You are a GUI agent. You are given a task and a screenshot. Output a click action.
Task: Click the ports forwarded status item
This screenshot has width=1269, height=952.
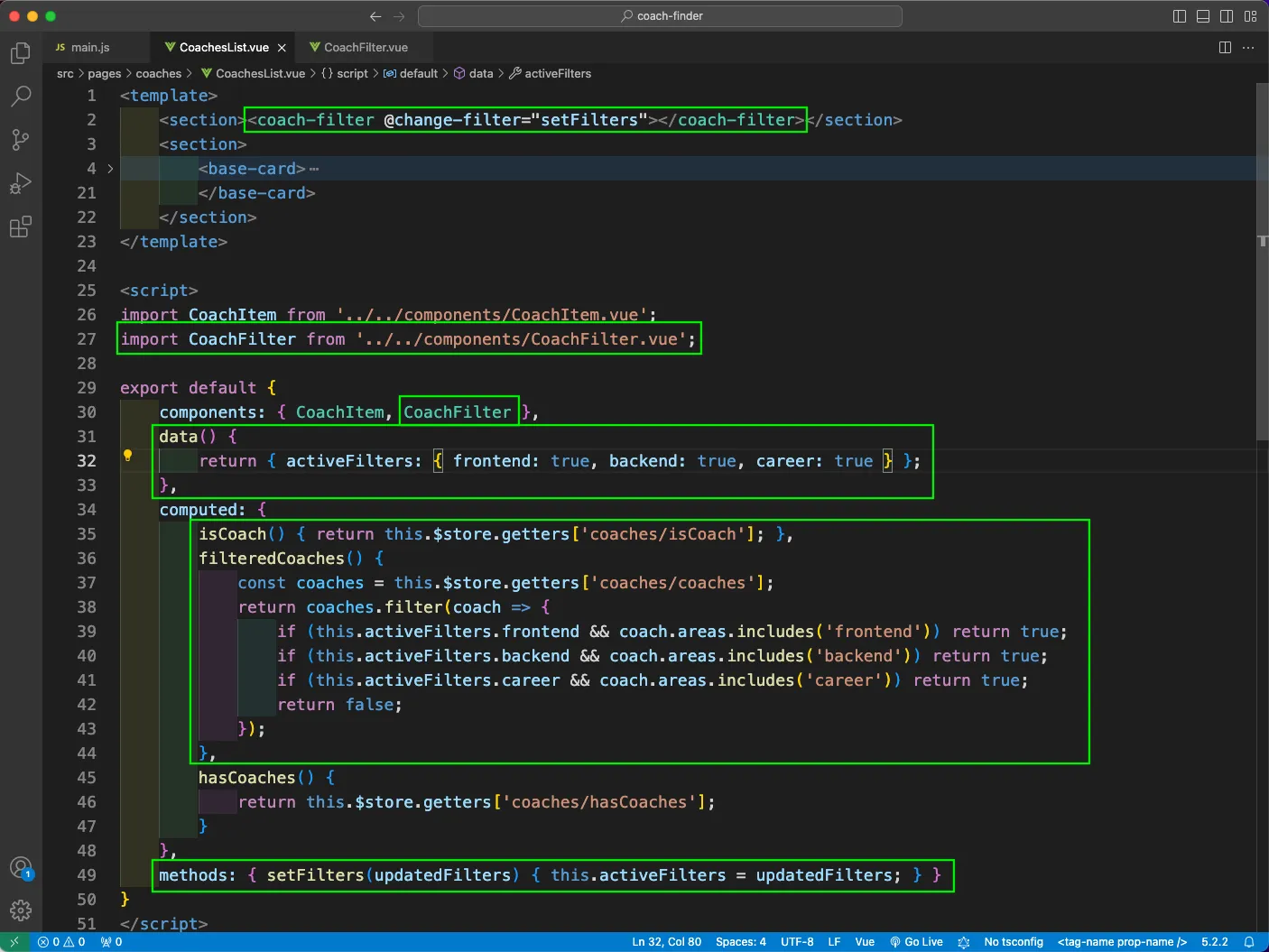point(112,942)
